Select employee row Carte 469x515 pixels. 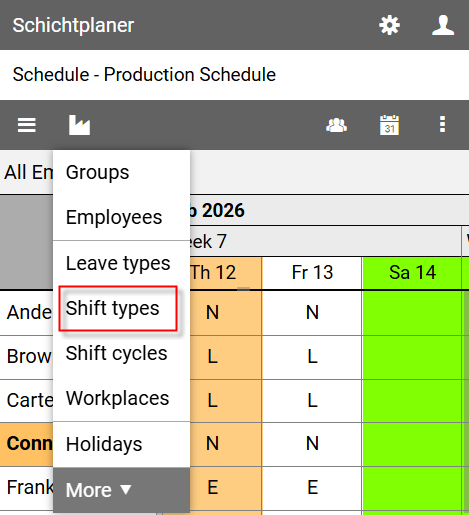(x=27, y=401)
